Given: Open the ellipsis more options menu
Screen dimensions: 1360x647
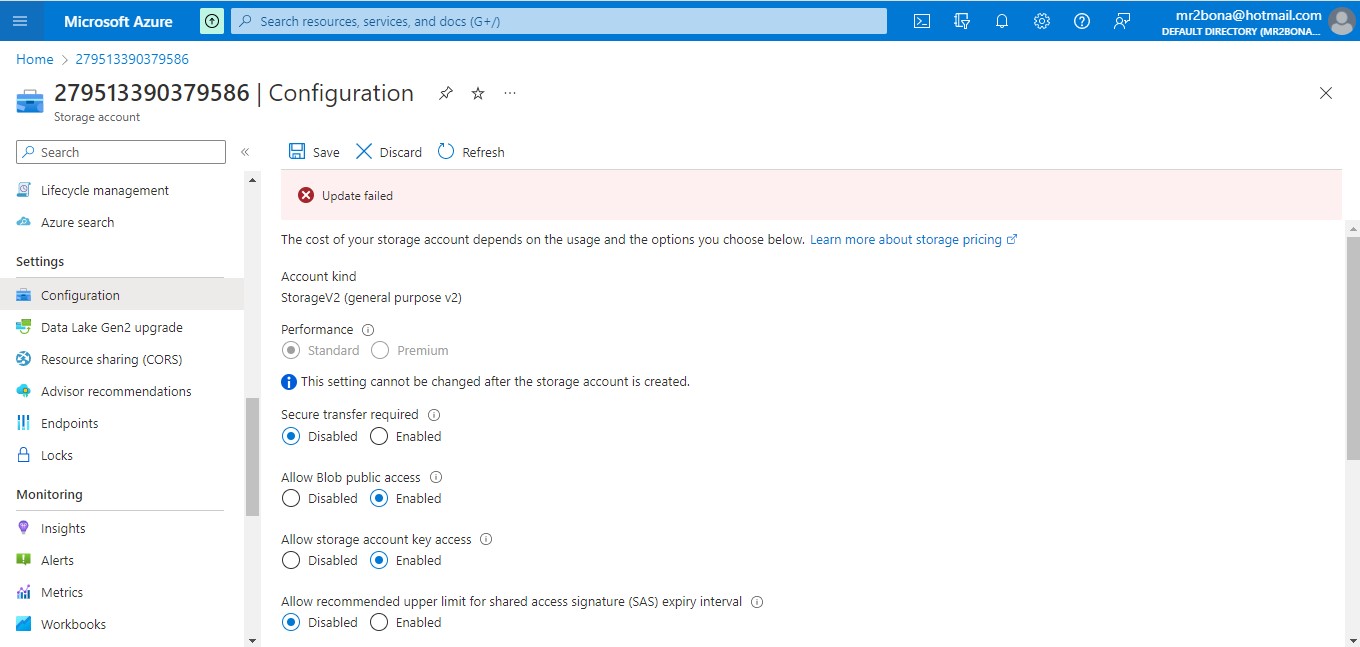Looking at the screenshot, I should coord(509,93).
